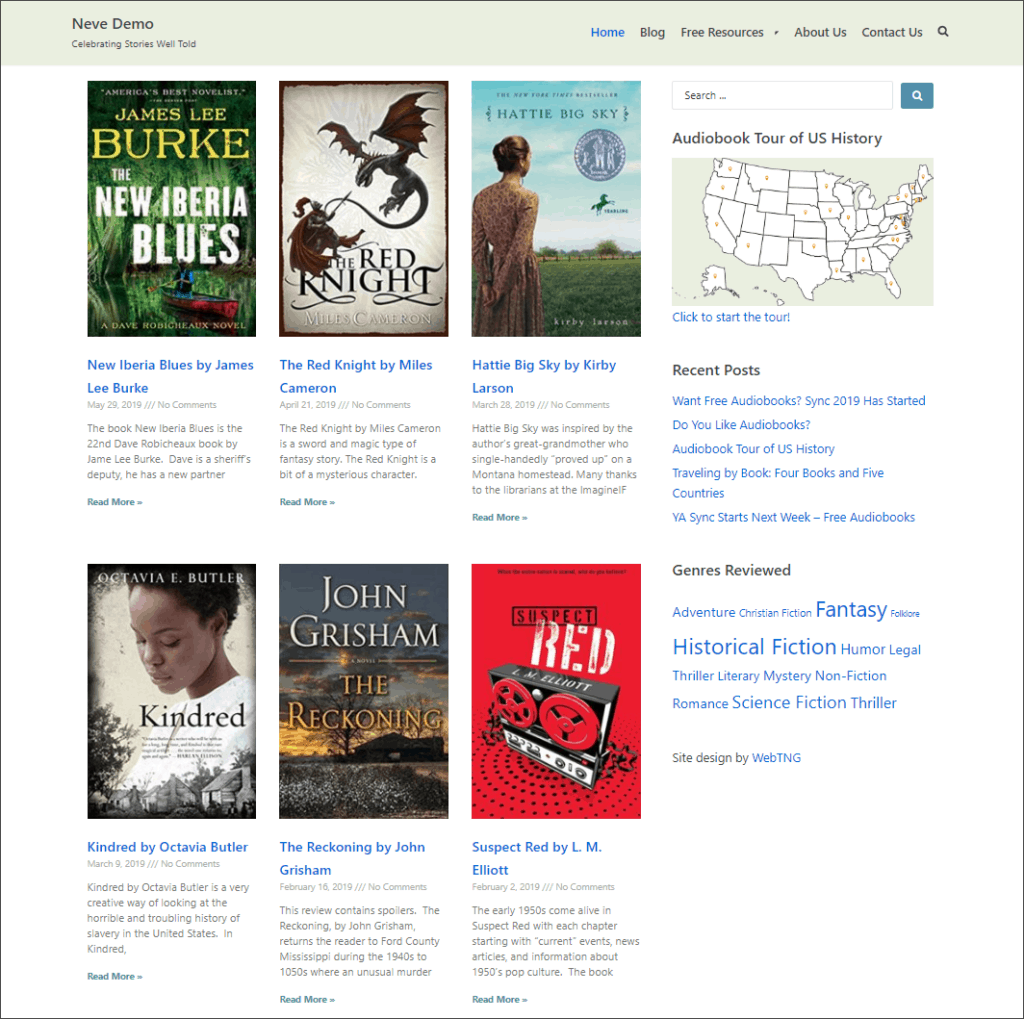The image size is (1024, 1019).
Task: Open Kindred book cover image
Action: [x=172, y=691]
